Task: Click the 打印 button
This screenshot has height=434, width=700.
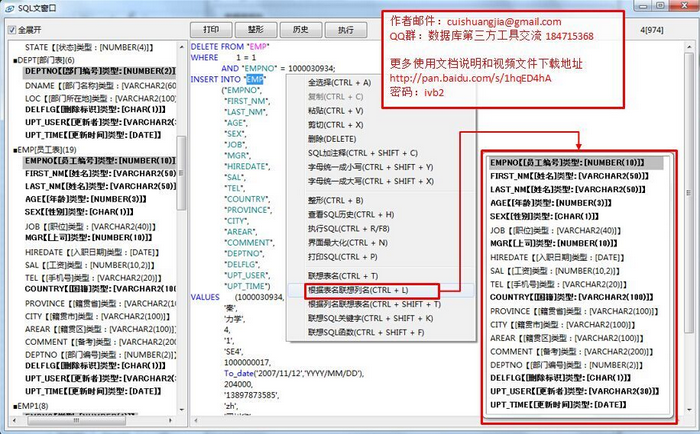Action: 211,30
